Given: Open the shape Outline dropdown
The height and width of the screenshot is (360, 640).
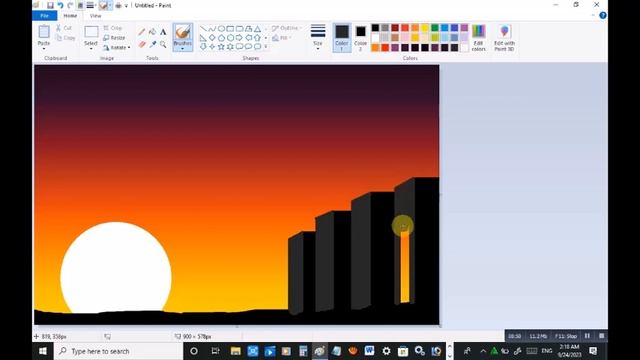Looking at the screenshot, I should click(287, 28).
